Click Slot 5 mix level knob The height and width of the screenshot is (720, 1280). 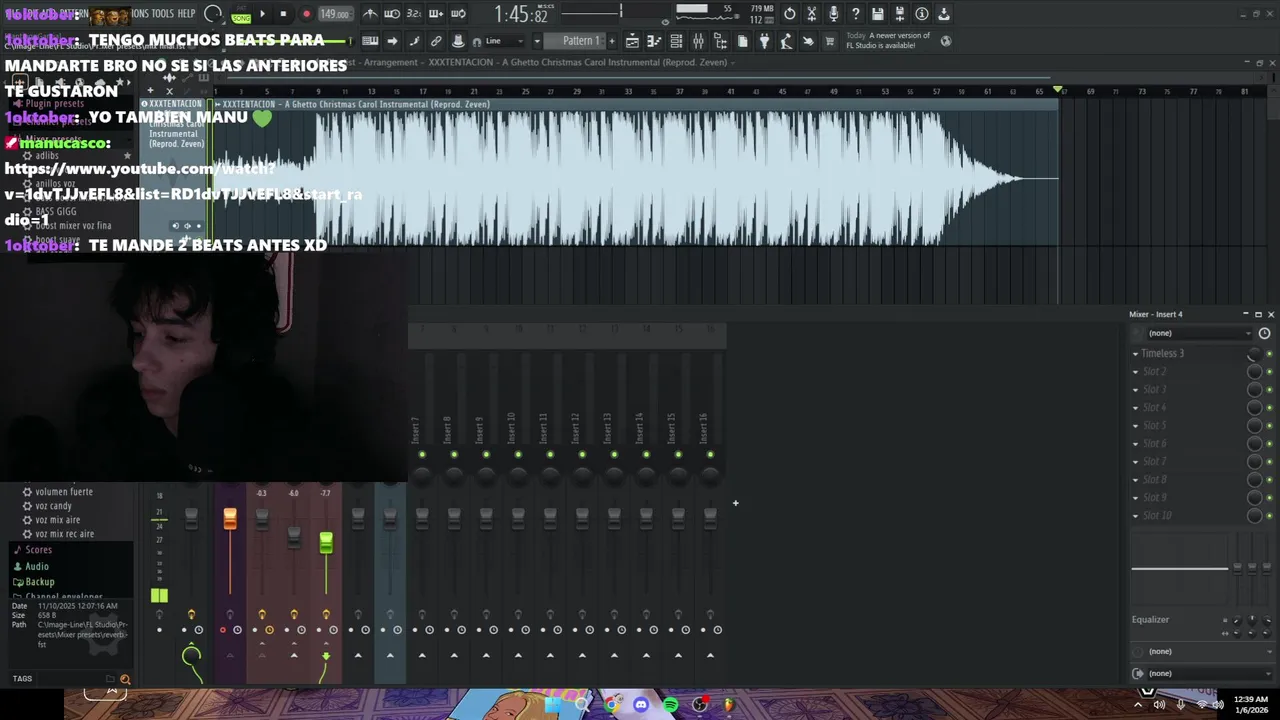coord(1254,426)
